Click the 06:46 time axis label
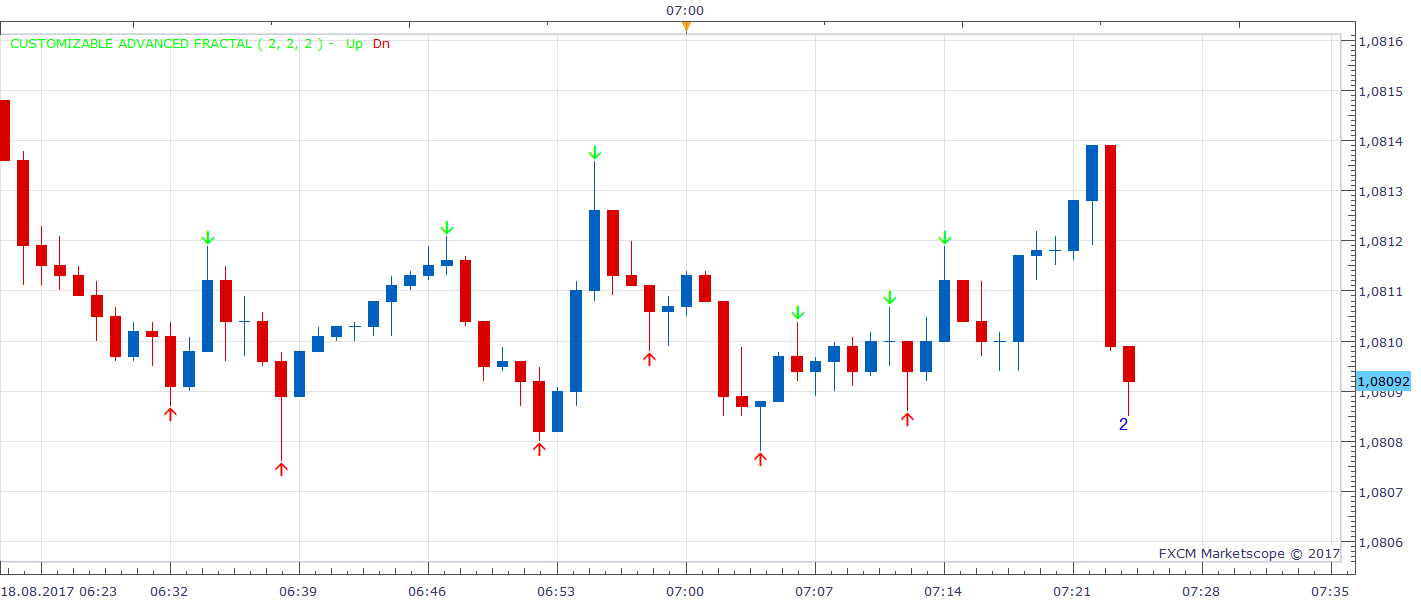1421x604 pixels. [427, 592]
